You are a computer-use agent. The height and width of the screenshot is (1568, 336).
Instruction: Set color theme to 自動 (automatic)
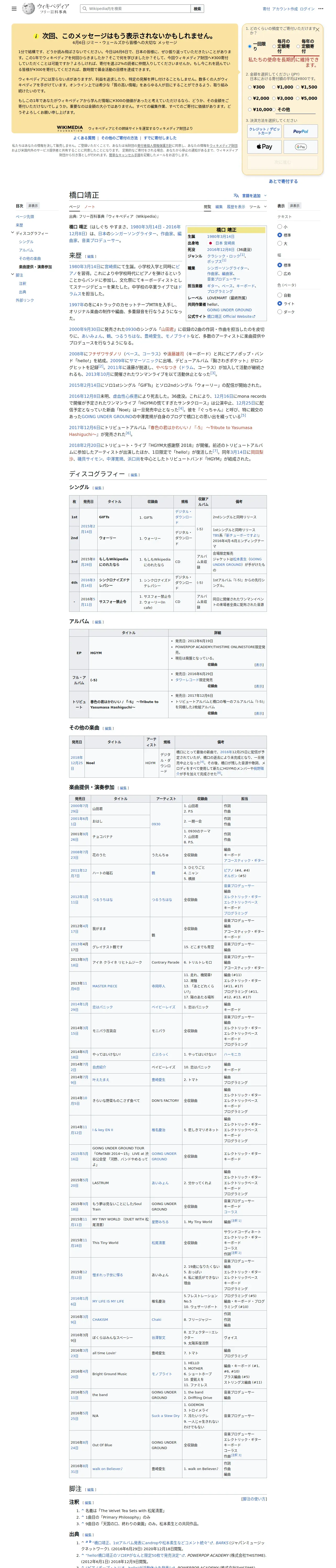tap(280, 295)
